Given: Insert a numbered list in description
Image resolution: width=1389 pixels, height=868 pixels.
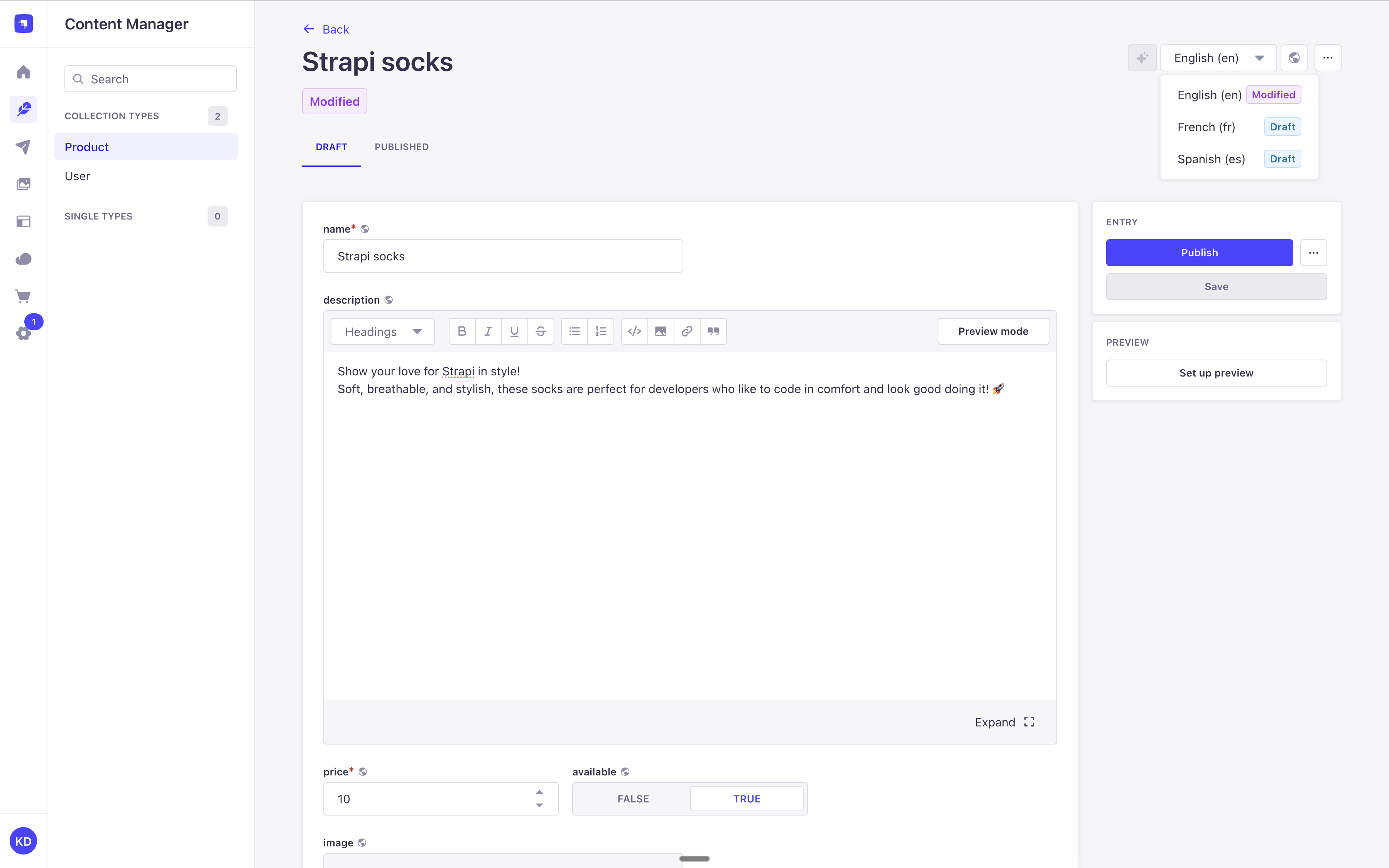Looking at the screenshot, I should point(601,331).
